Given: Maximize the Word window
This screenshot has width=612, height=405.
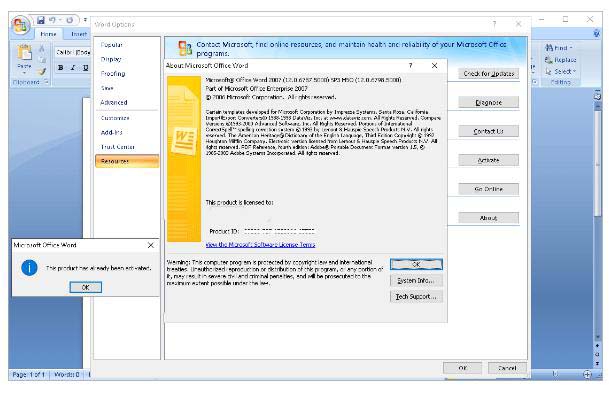Looking at the screenshot, I should pos(565,19).
